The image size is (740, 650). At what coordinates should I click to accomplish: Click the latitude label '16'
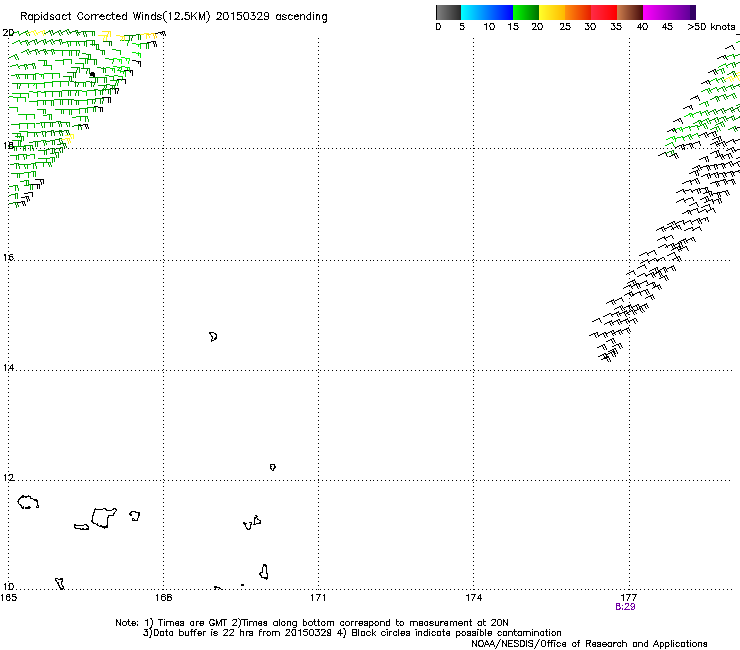click(x=8, y=257)
